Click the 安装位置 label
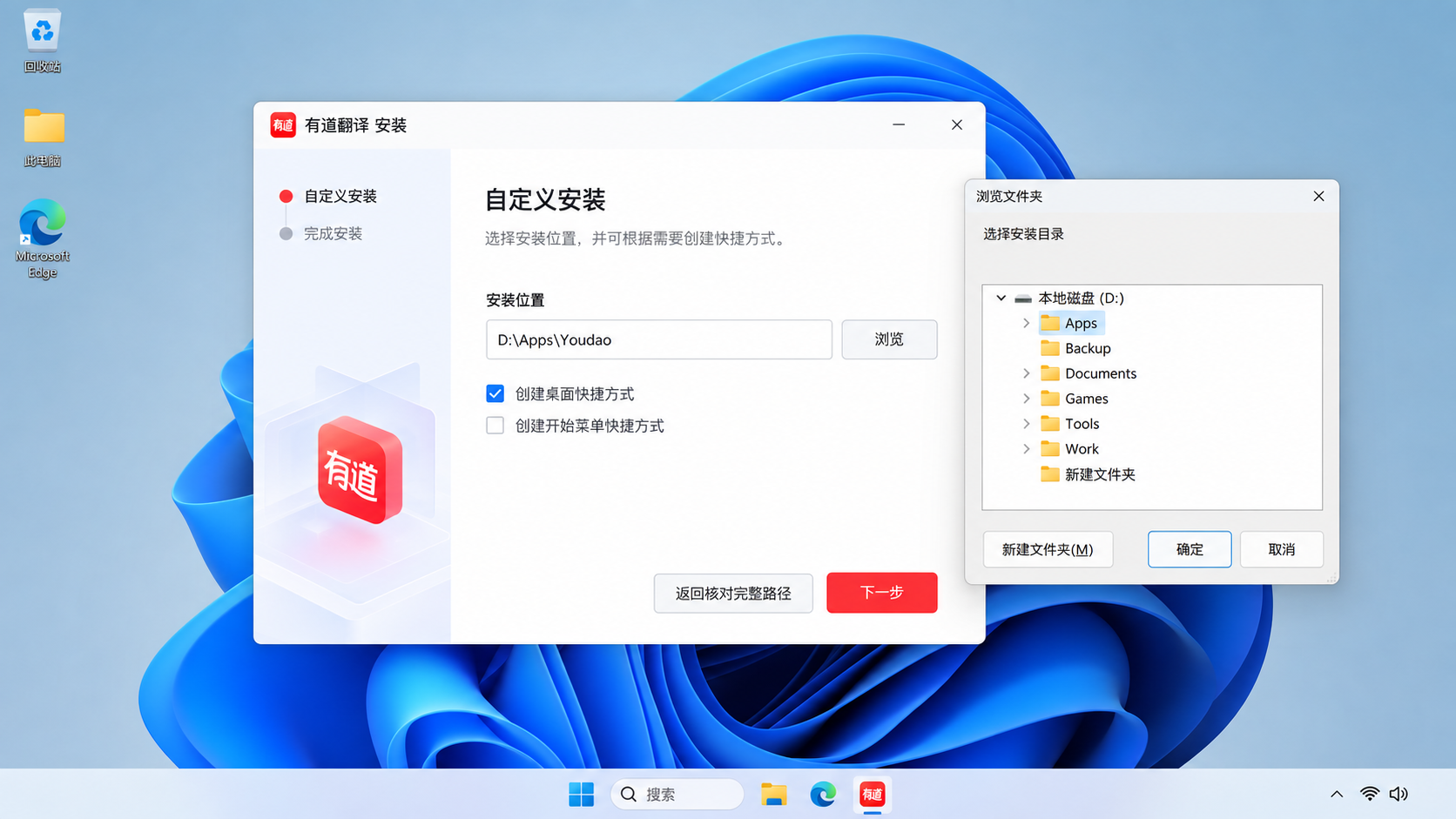Image resolution: width=1456 pixels, height=819 pixels. coord(515,300)
